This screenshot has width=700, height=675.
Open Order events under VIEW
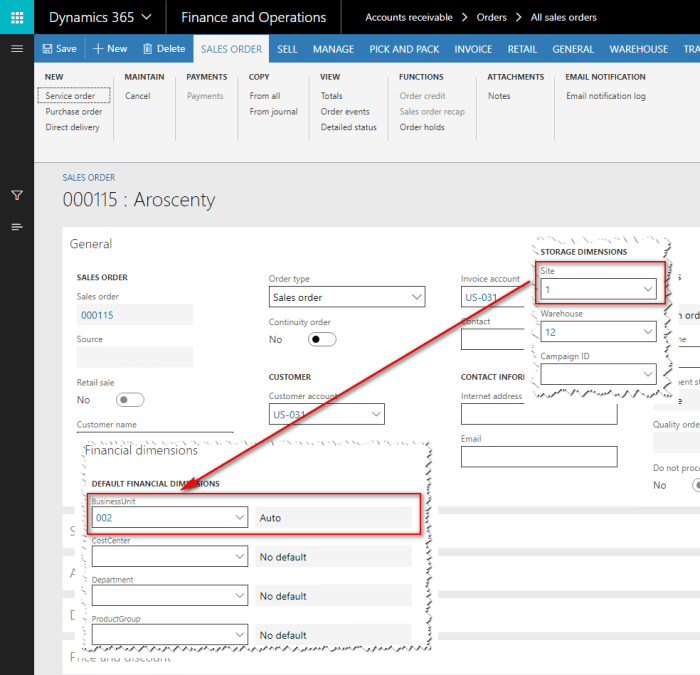(345, 112)
